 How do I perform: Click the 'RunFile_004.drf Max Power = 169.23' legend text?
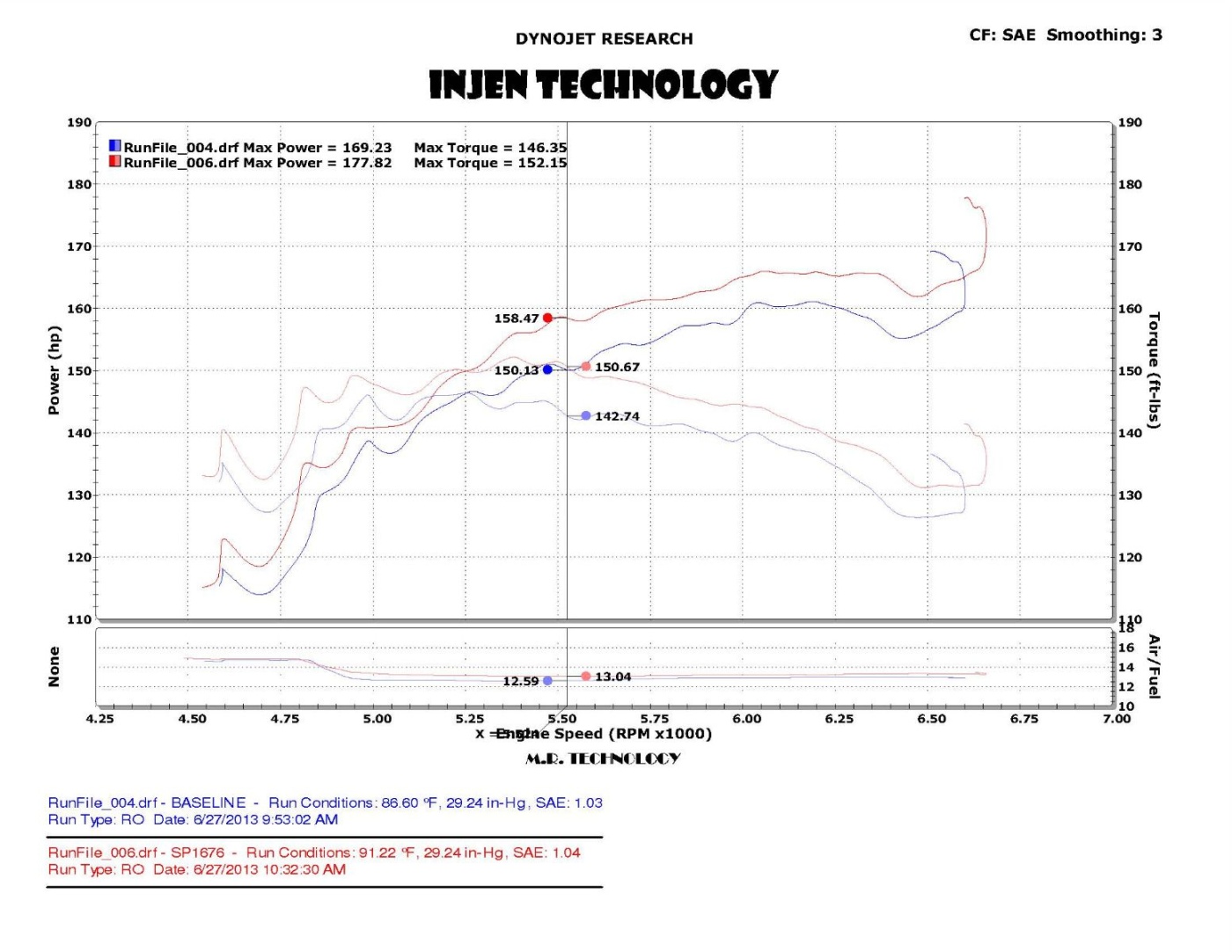pyautogui.click(x=258, y=148)
